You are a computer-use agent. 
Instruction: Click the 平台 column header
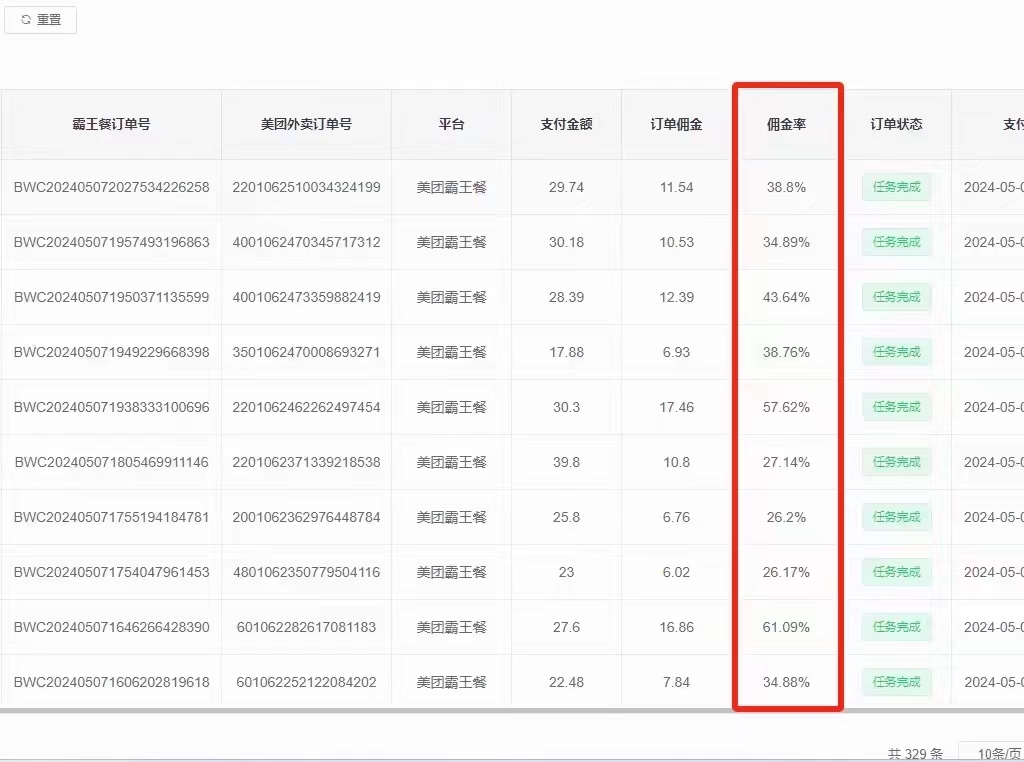[451, 124]
